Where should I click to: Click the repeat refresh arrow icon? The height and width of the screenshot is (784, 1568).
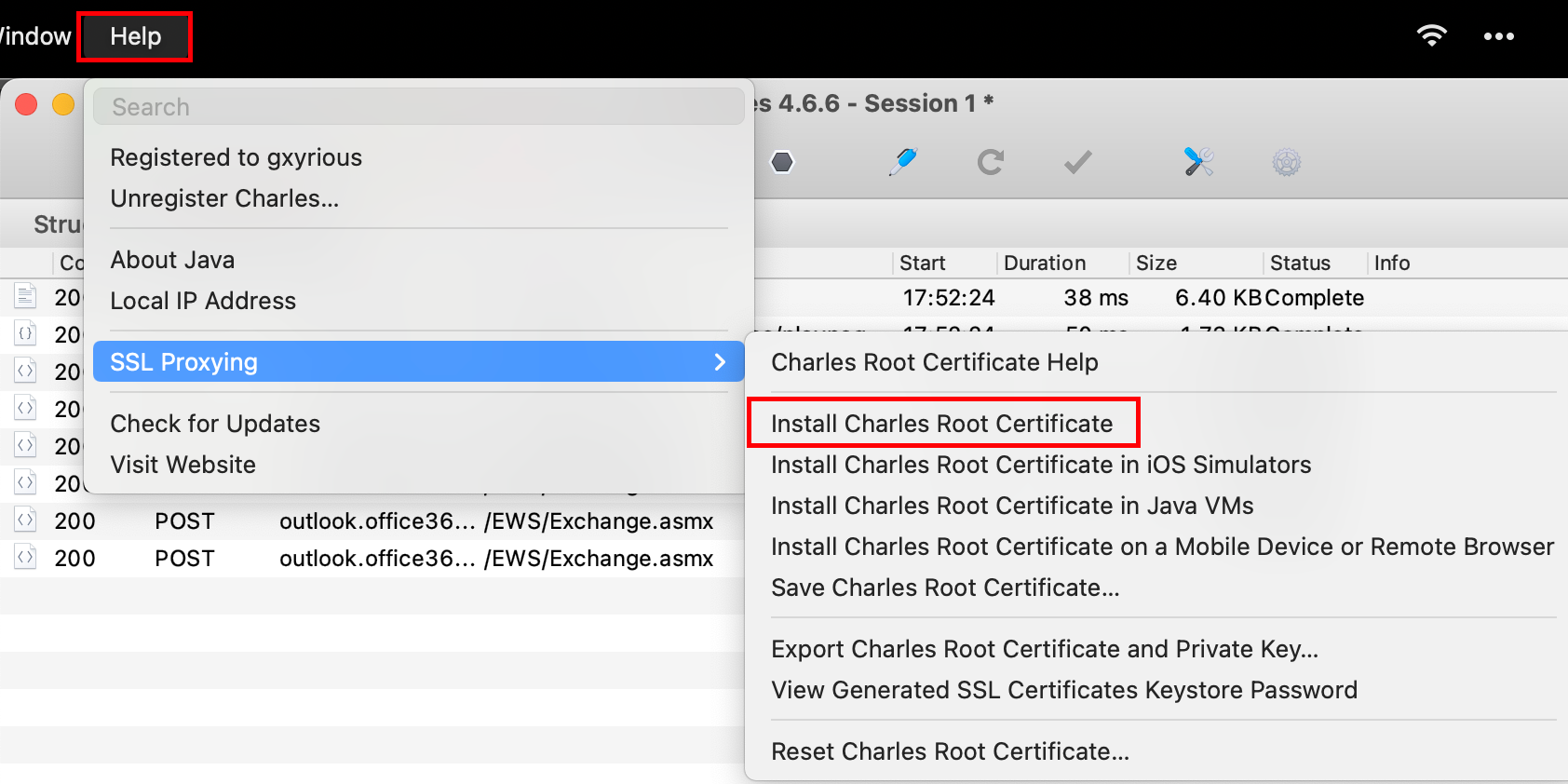click(x=990, y=162)
